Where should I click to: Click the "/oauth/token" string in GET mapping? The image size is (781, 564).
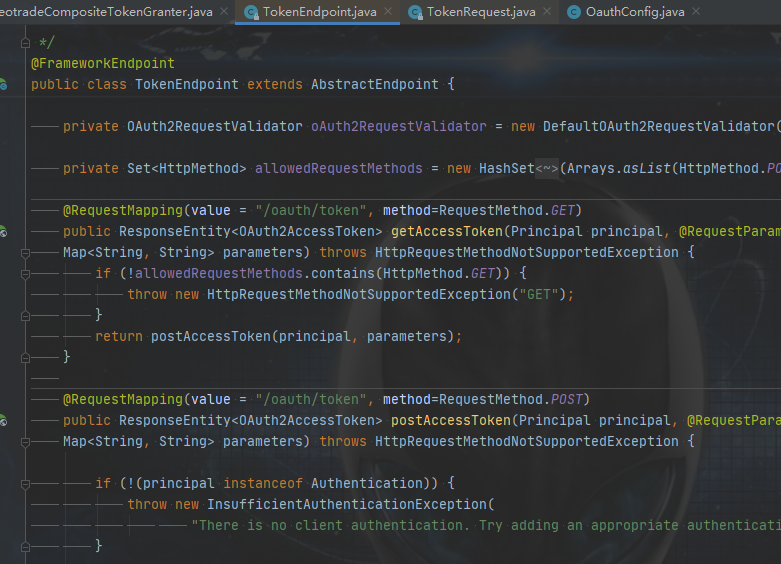(x=311, y=210)
